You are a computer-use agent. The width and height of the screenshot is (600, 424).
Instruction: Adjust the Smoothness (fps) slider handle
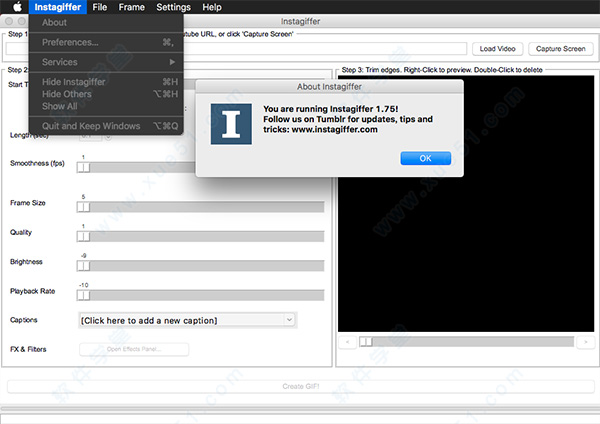point(83,168)
